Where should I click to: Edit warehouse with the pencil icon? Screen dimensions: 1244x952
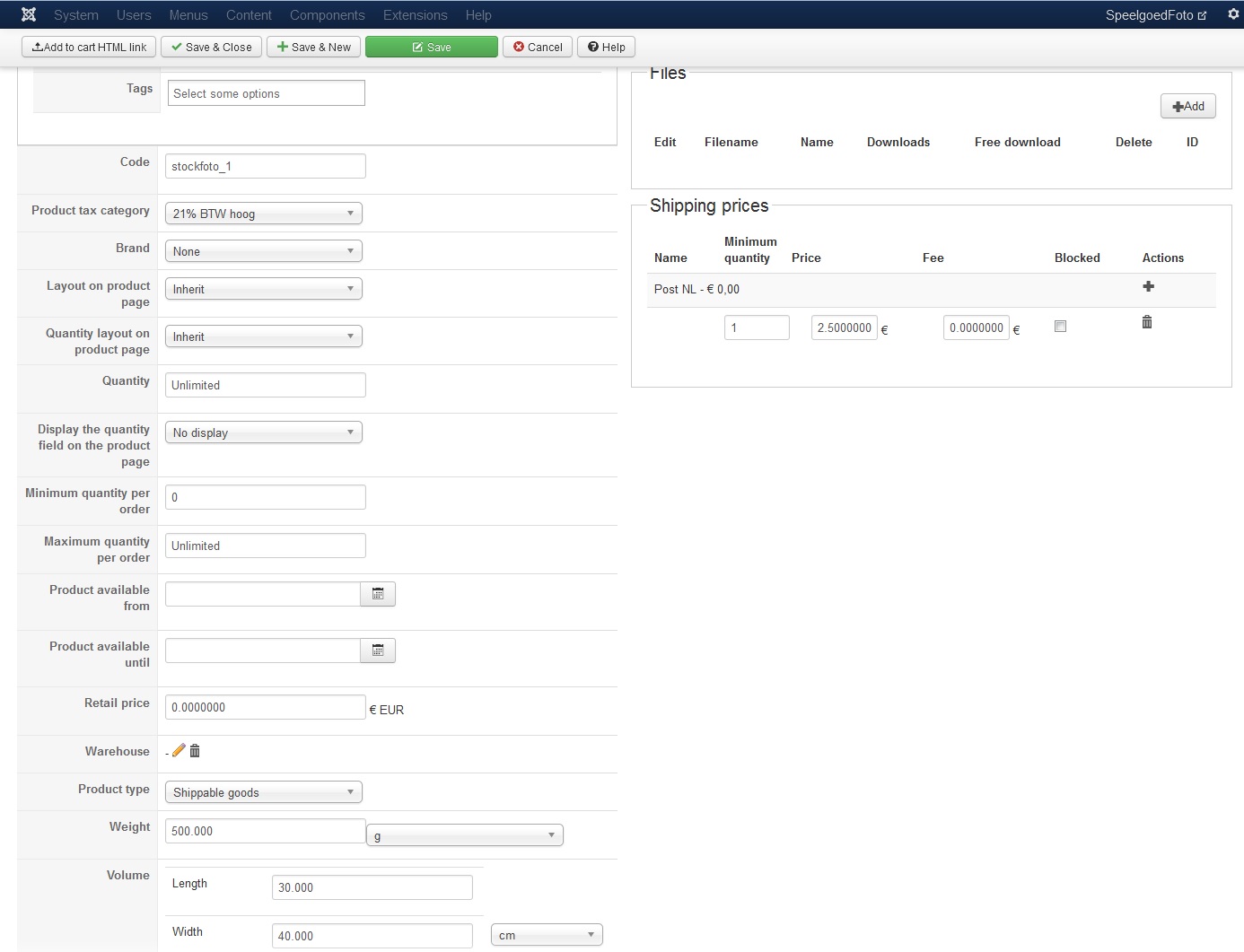coord(179,751)
